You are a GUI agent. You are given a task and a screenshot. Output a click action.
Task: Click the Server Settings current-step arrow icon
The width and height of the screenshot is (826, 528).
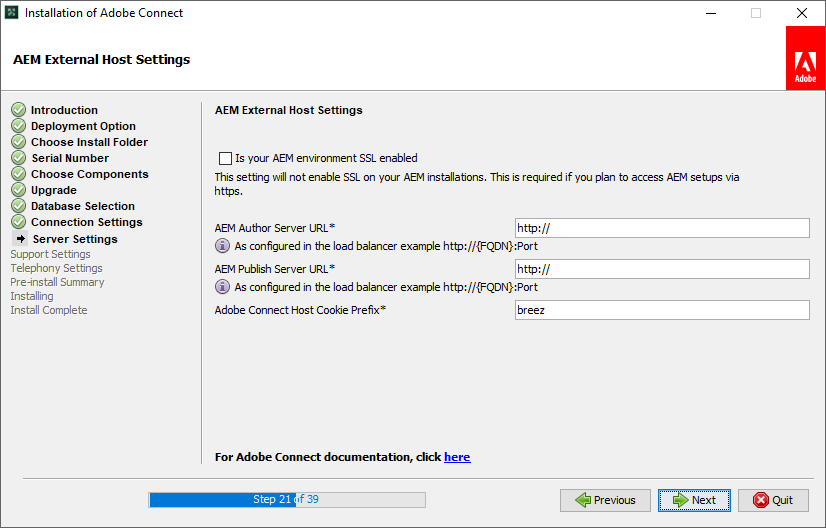(x=20, y=239)
